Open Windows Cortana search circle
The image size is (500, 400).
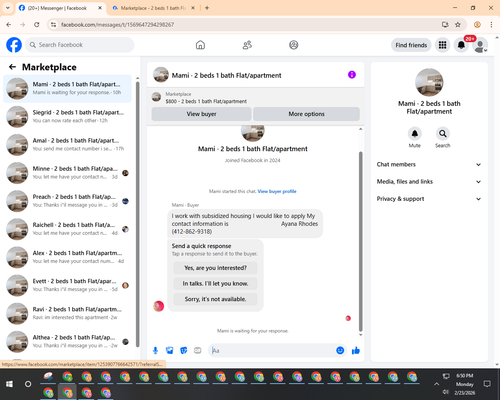tap(28, 384)
